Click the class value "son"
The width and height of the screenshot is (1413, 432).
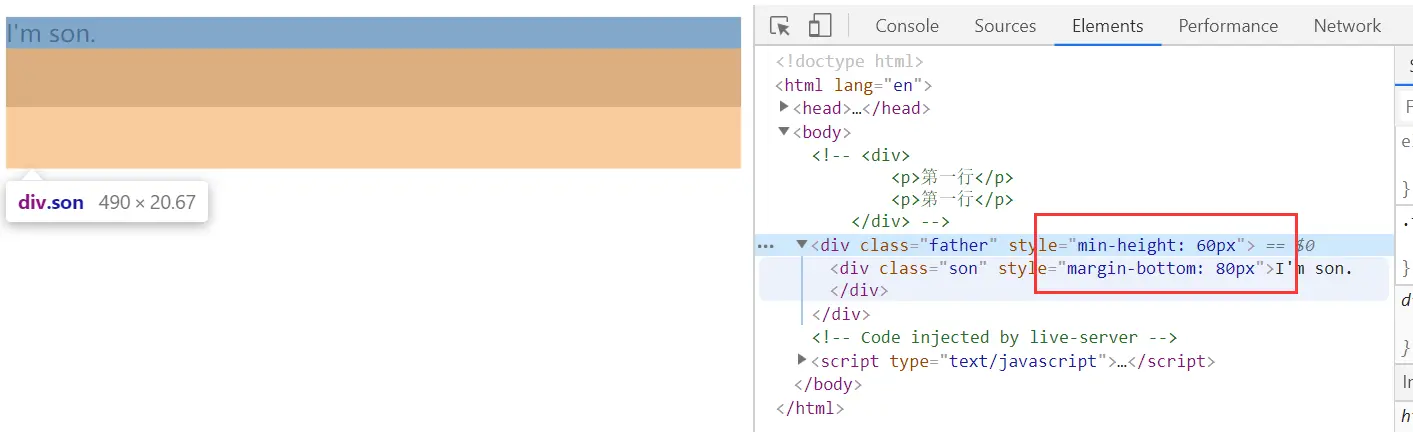tap(964, 268)
